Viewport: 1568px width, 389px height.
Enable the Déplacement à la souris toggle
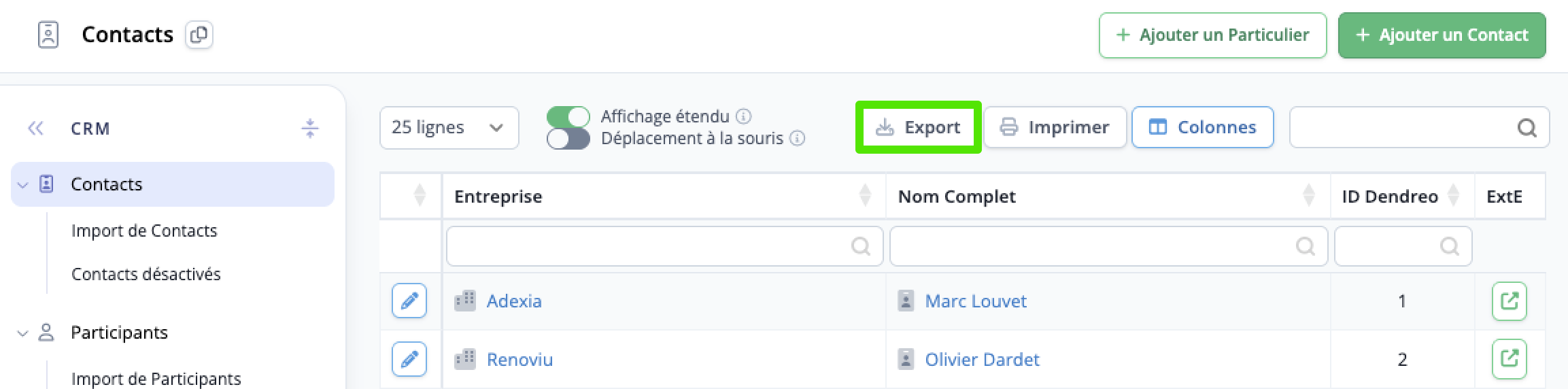568,139
